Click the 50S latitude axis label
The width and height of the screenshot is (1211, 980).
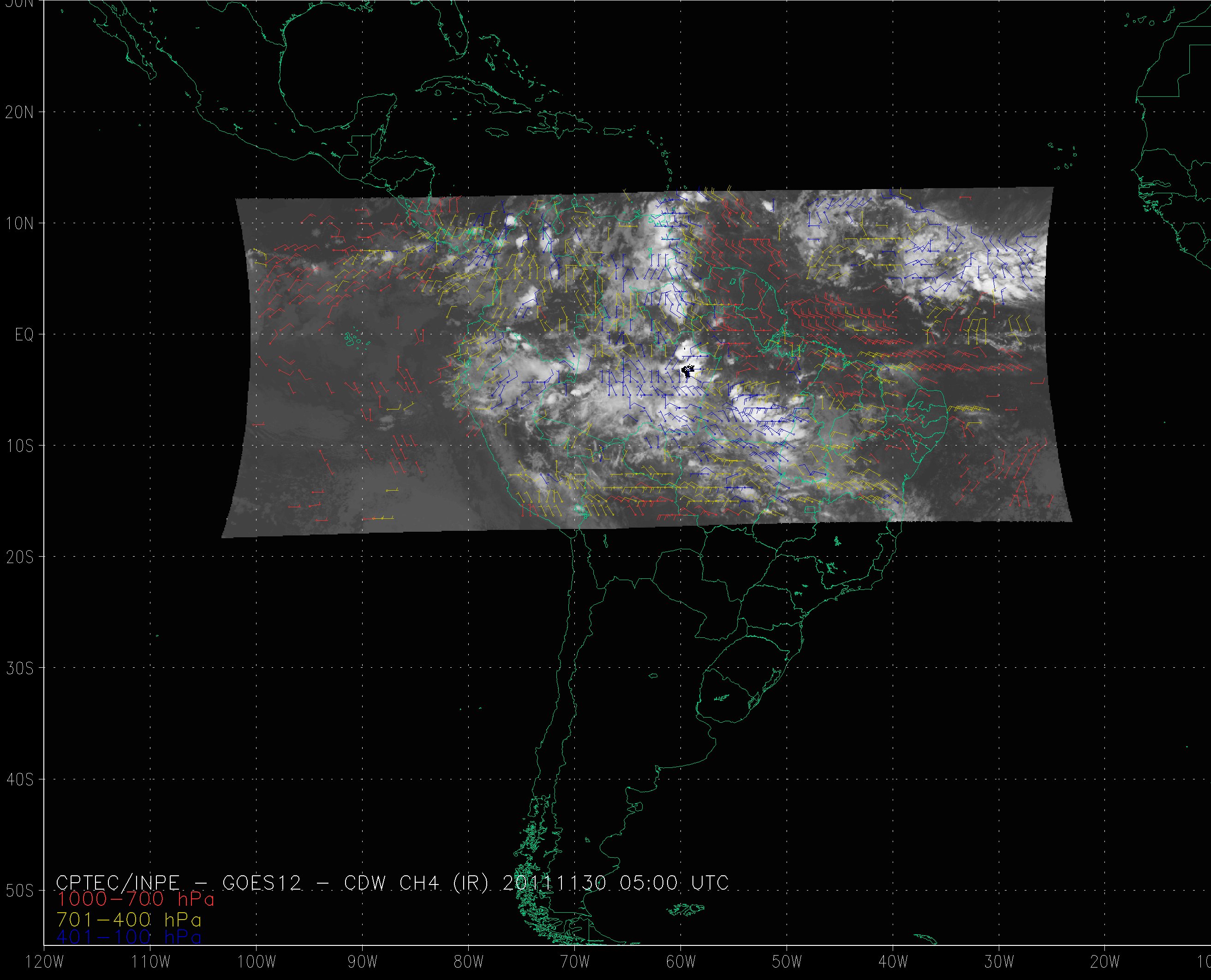pos(19,891)
